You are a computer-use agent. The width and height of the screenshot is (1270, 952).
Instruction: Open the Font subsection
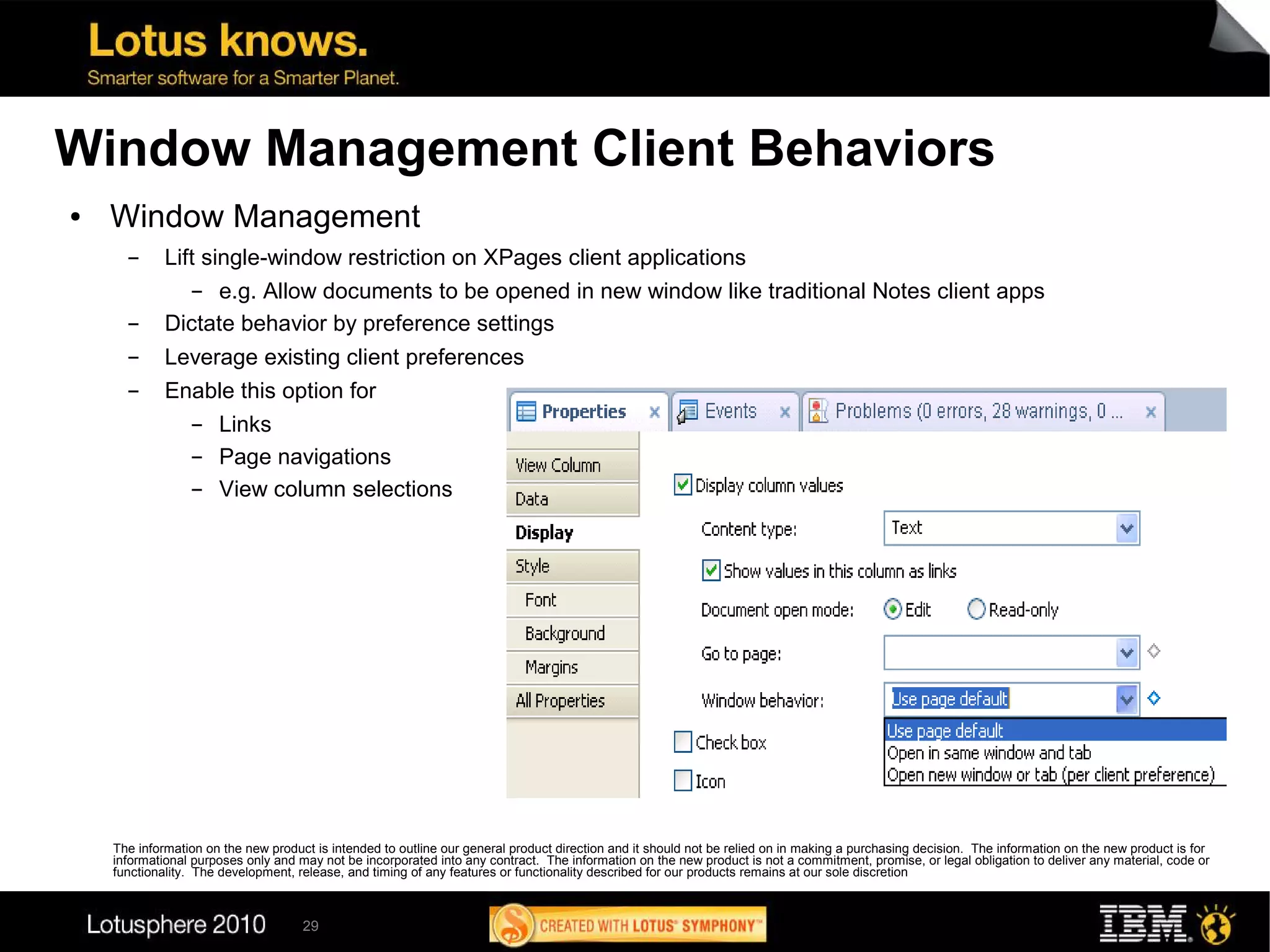pyautogui.click(x=572, y=600)
